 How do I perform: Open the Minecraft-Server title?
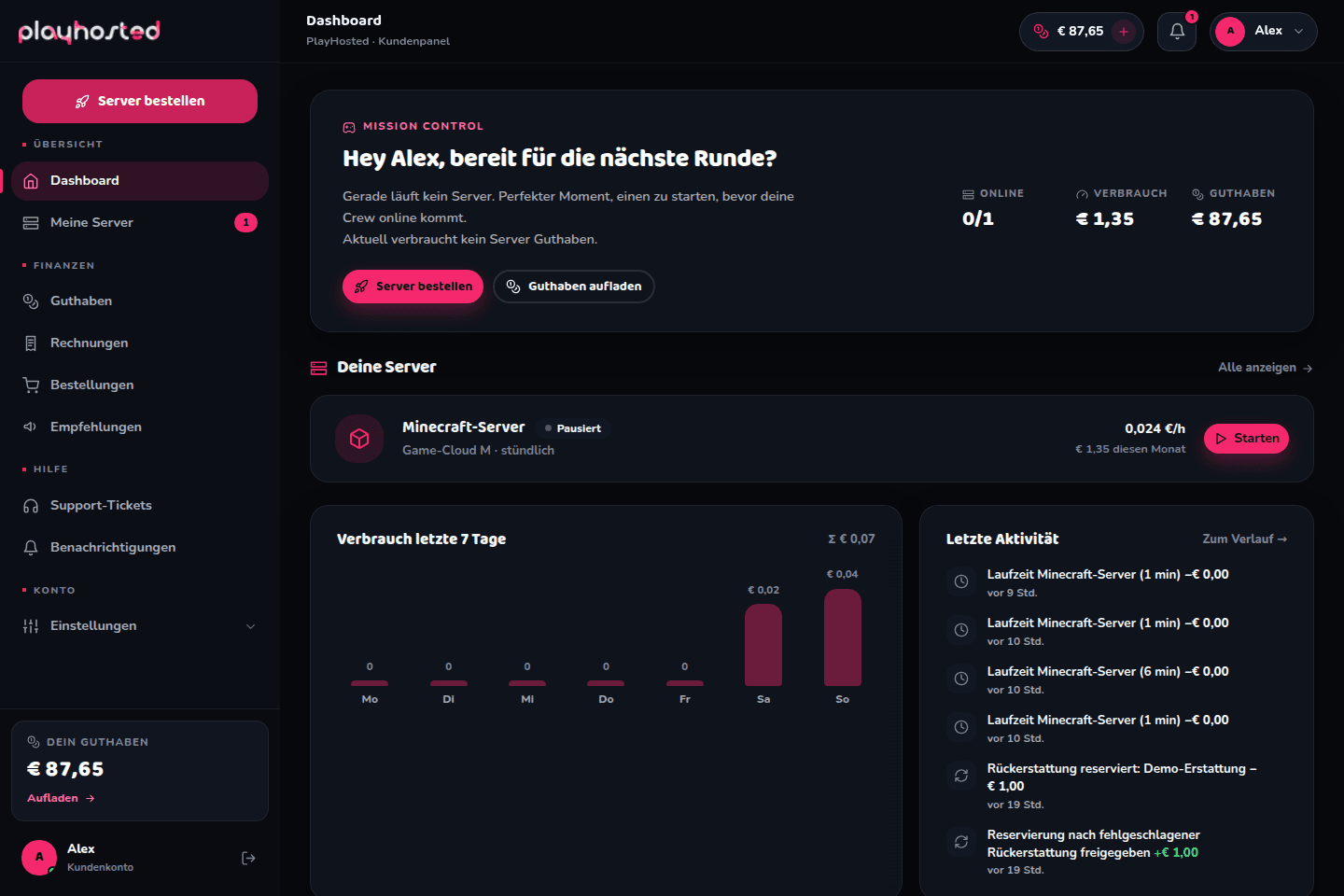pos(464,427)
